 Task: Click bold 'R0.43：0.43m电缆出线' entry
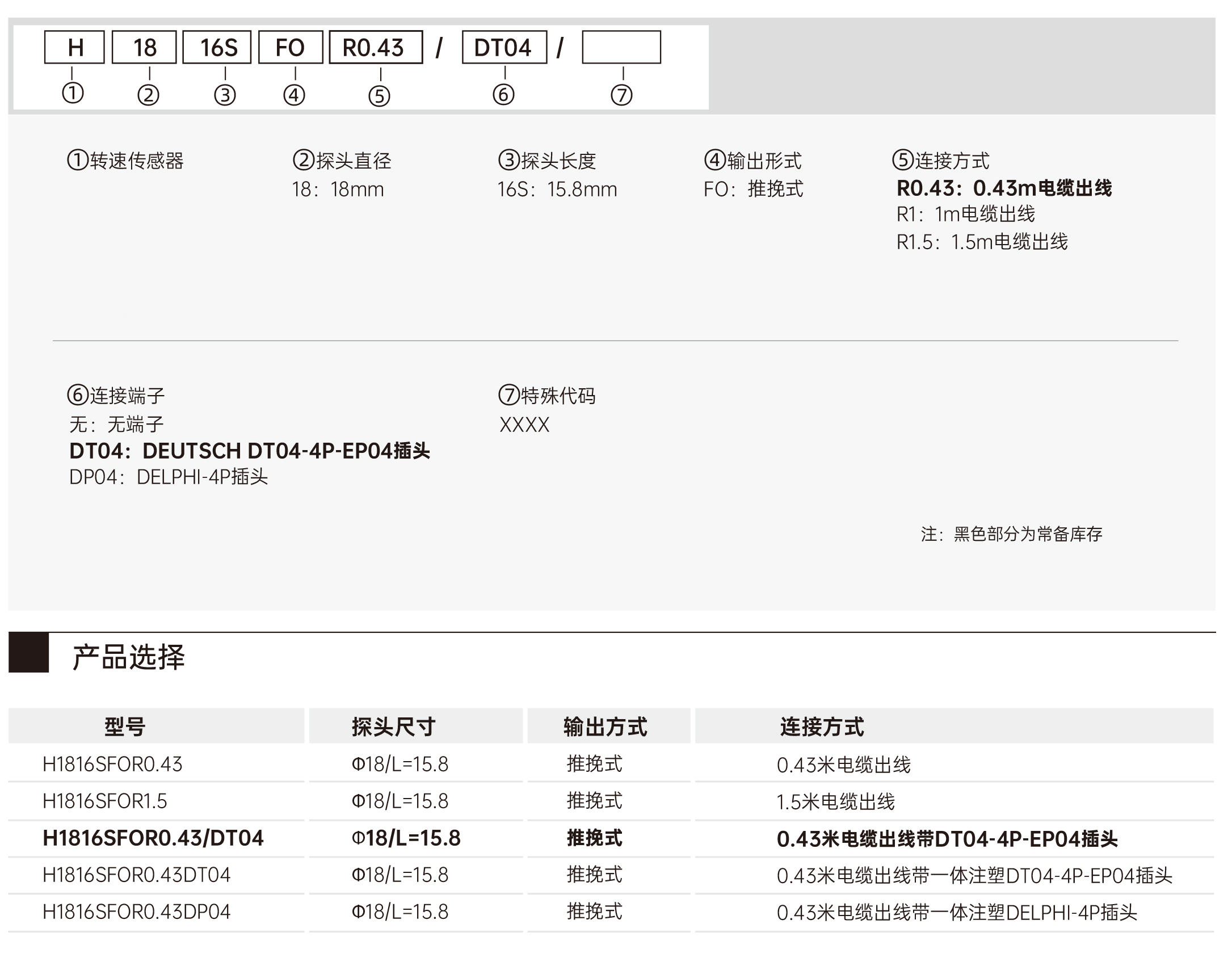(1004, 188)
